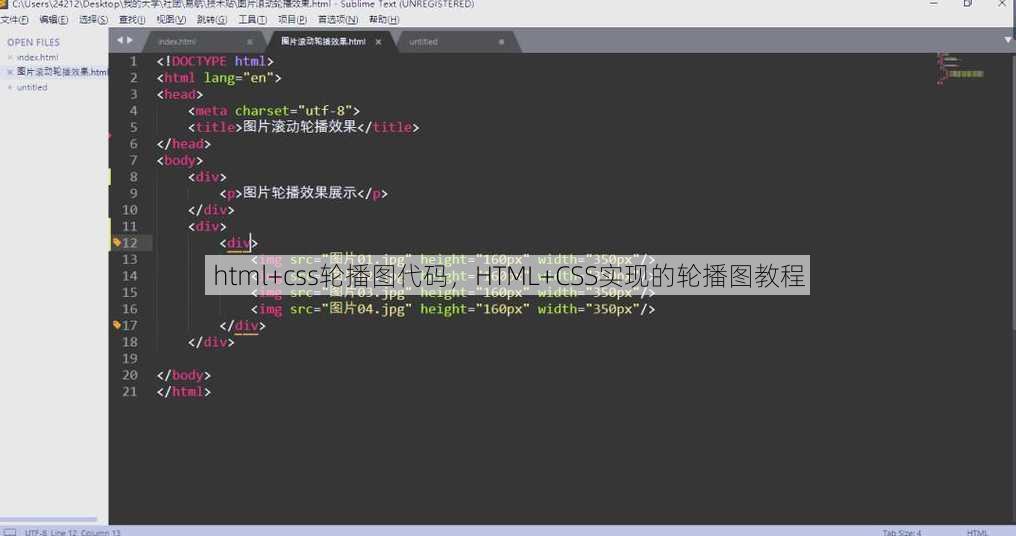Viewport: 1016px width, 536px height.
Task: Click the <meta charset="utf-8"> line
Action: coord(273,111)
